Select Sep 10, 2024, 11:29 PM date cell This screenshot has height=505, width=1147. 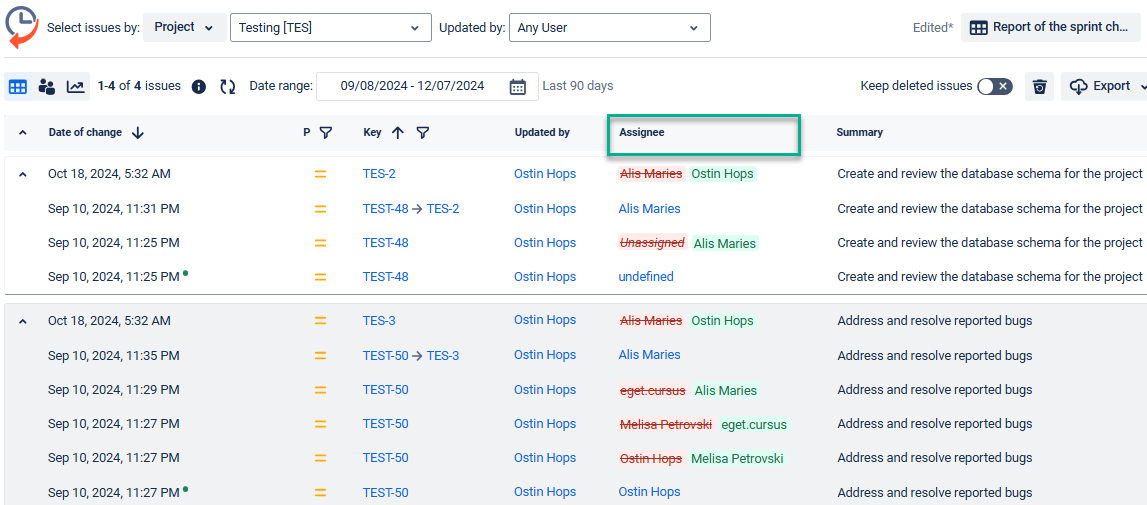[x=113, y=390]
